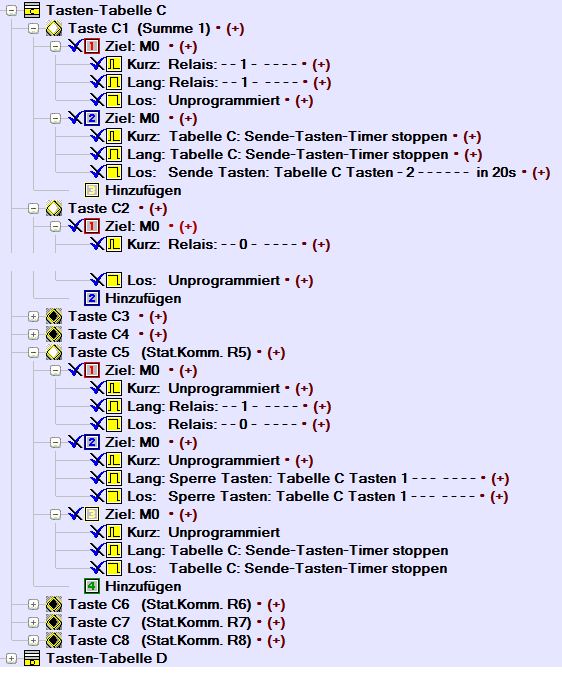Click the Taste C1 diamond key icon
Screen dimensions: 562x674
pos(54,28)
